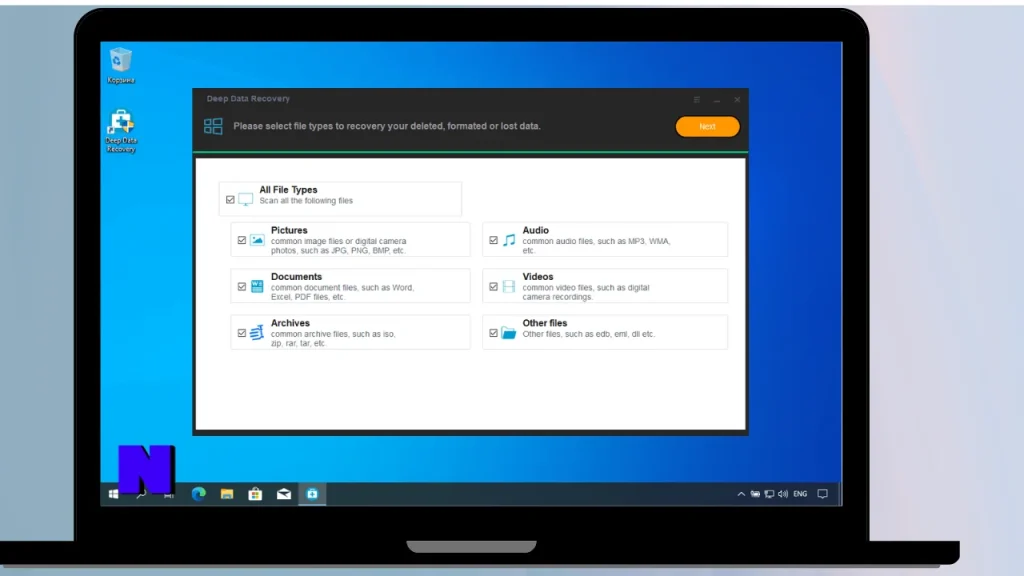
Task: Click the Audio music note icon
Action: pyautogui.click(x=509, y=240)
